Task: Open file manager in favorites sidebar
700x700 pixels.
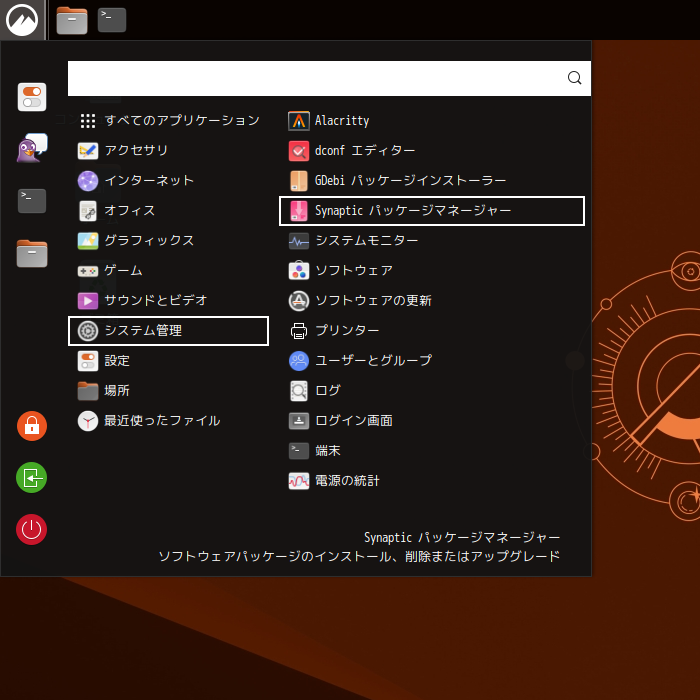Action: point(32,254)
